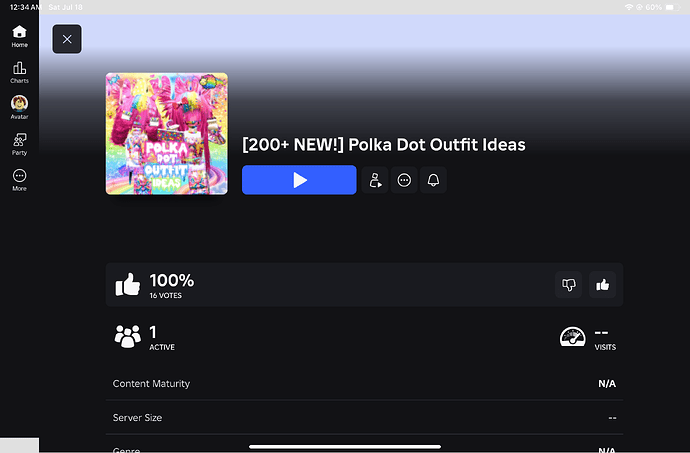Open the more options ellipsis button
Viewport: 690px width, 453px height.
[404, 180]
